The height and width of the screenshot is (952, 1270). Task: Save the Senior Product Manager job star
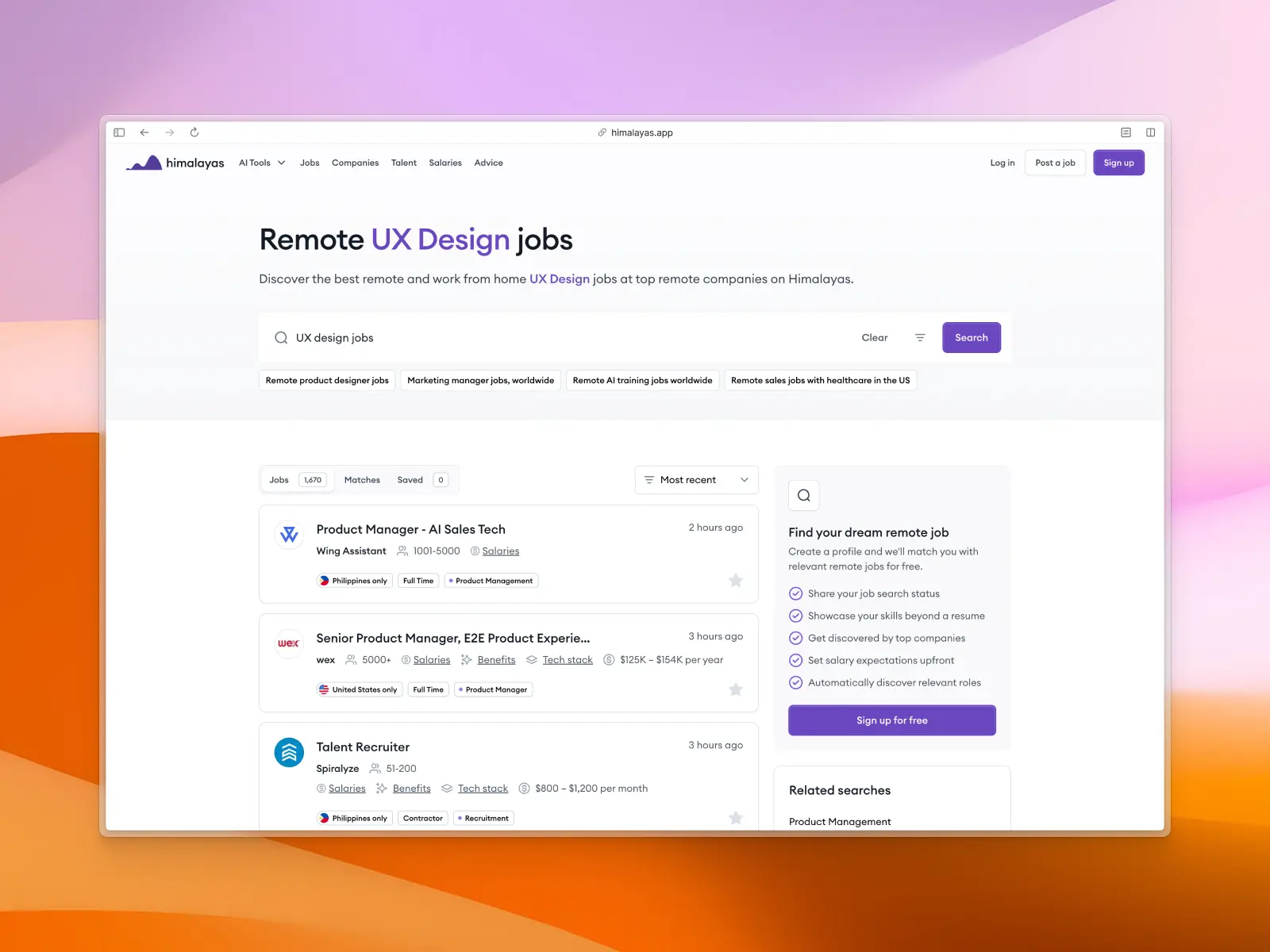click(736, 689)
